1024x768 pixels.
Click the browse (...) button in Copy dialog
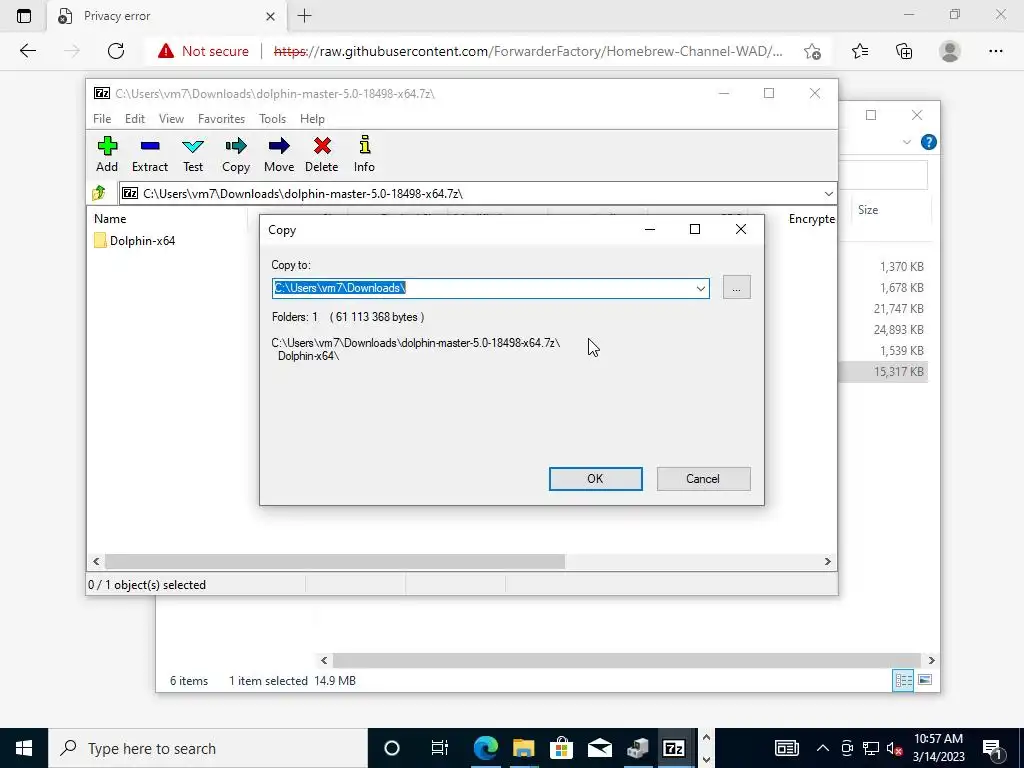(737, 288)
